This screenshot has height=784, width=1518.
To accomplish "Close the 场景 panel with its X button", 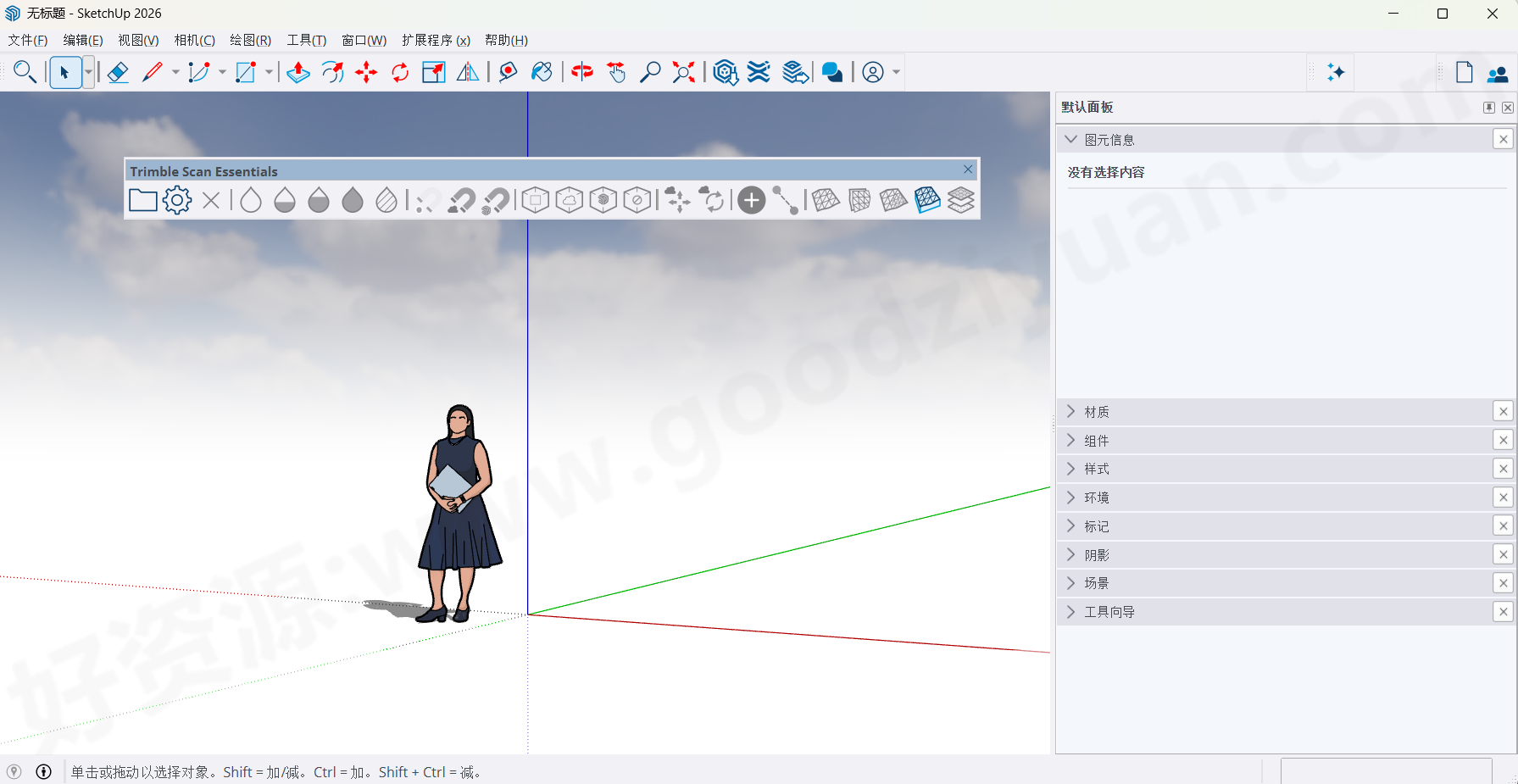I will coord(1504,582).
